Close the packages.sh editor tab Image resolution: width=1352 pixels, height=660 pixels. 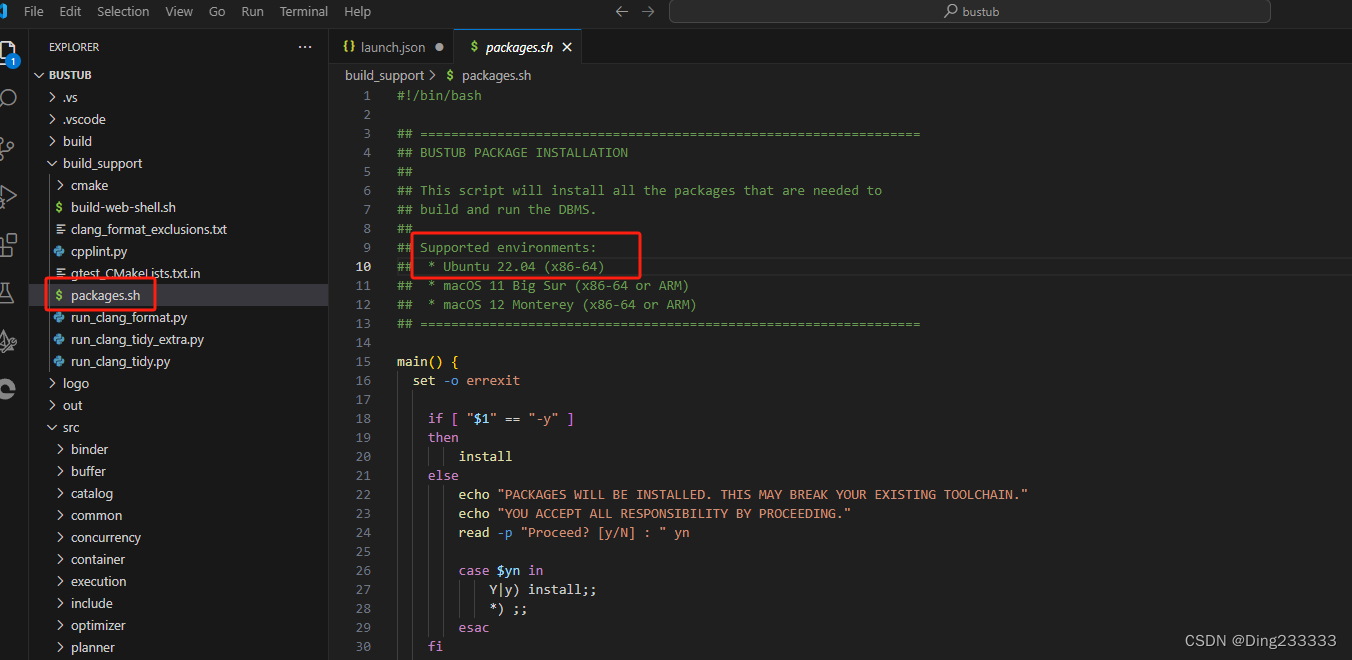(567, 47)
